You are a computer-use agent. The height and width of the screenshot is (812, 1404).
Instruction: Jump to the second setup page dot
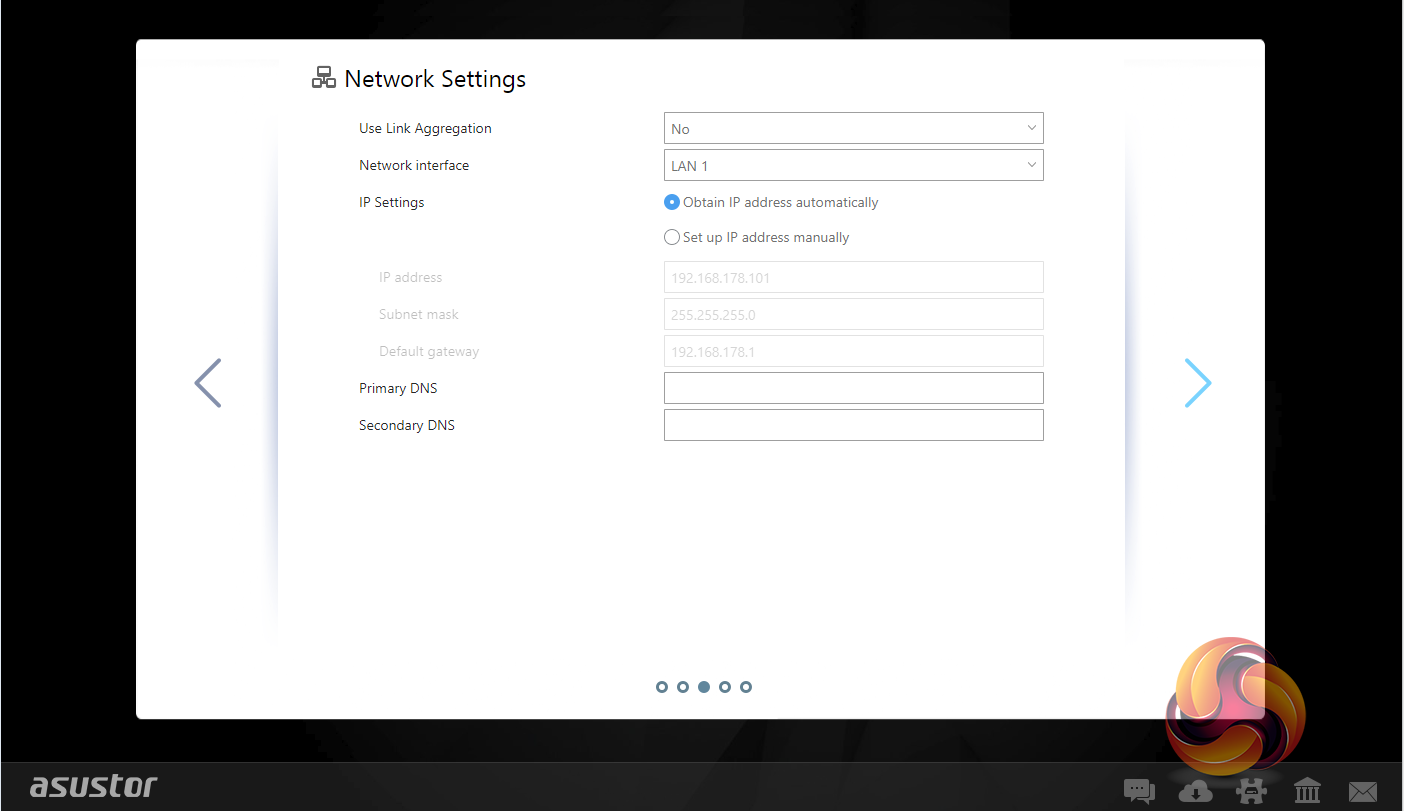point(683,687)
